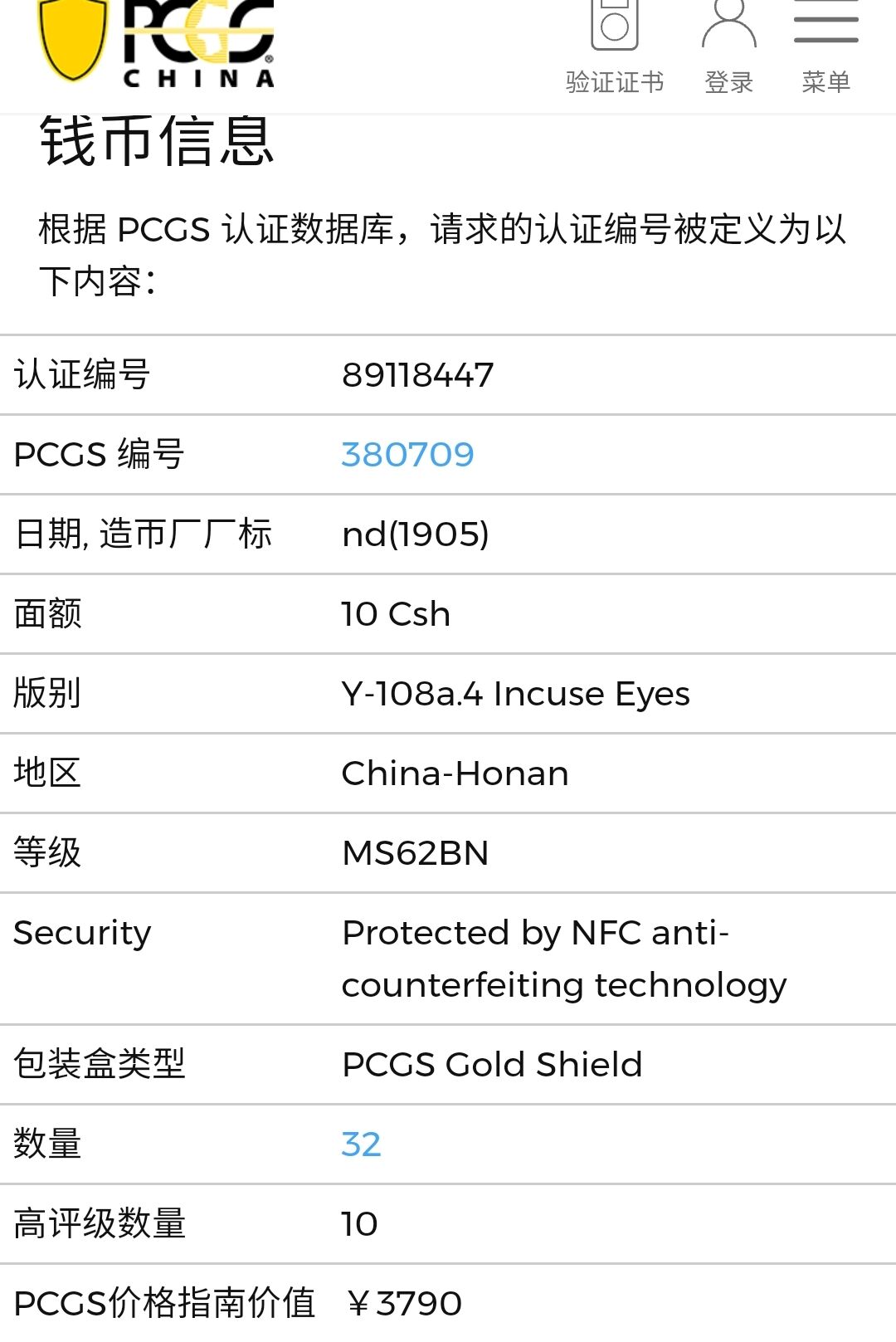Click the variety text Y-108a.4 Incuse Eyes
This screenshot has width=896, height=1342.
pyautogui.click(x=515, y=694)
